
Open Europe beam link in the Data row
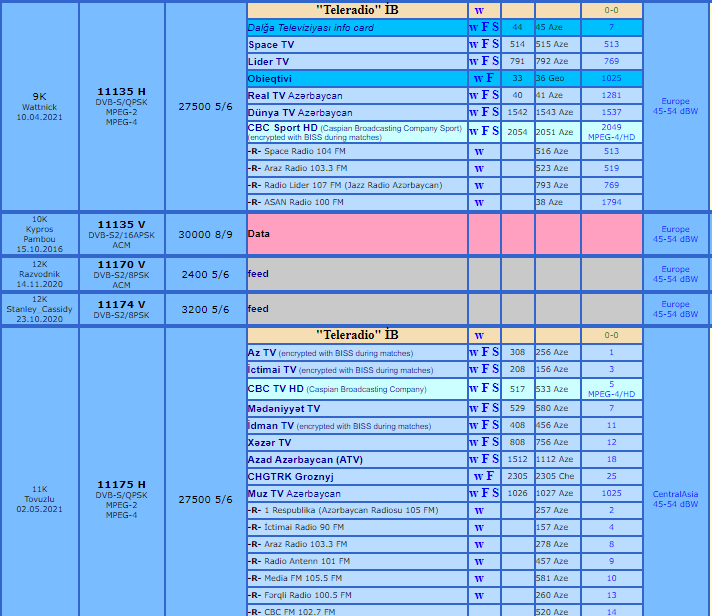(675, 234)
